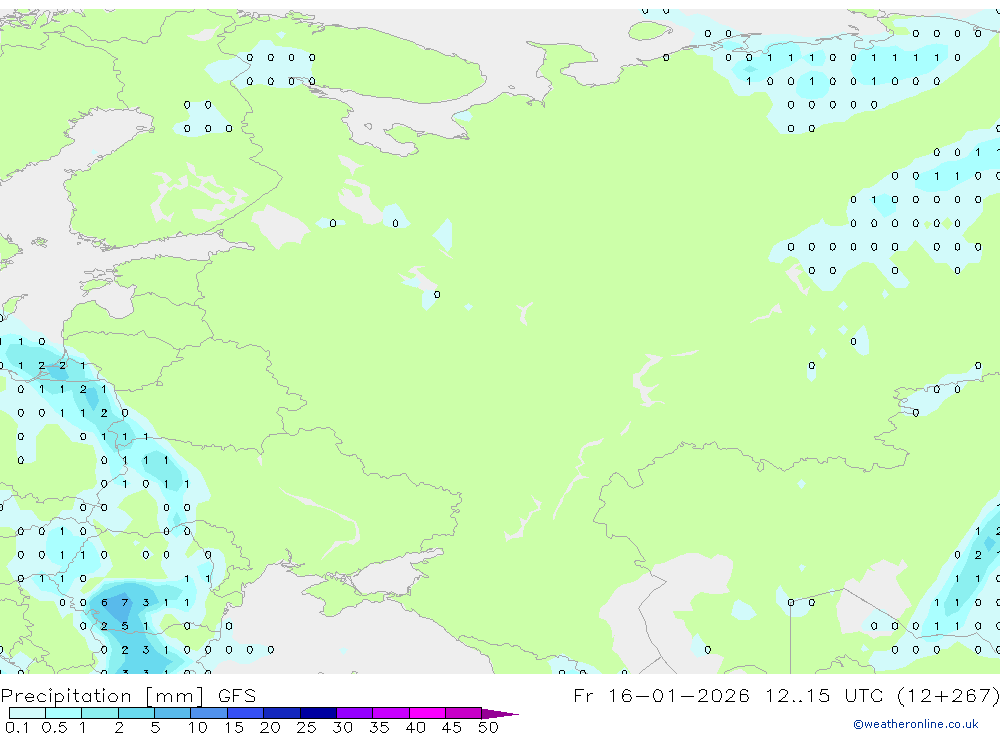Select the '40' legend label
The height and width of the screenshot is (733, 1000).
pos(415,727)
